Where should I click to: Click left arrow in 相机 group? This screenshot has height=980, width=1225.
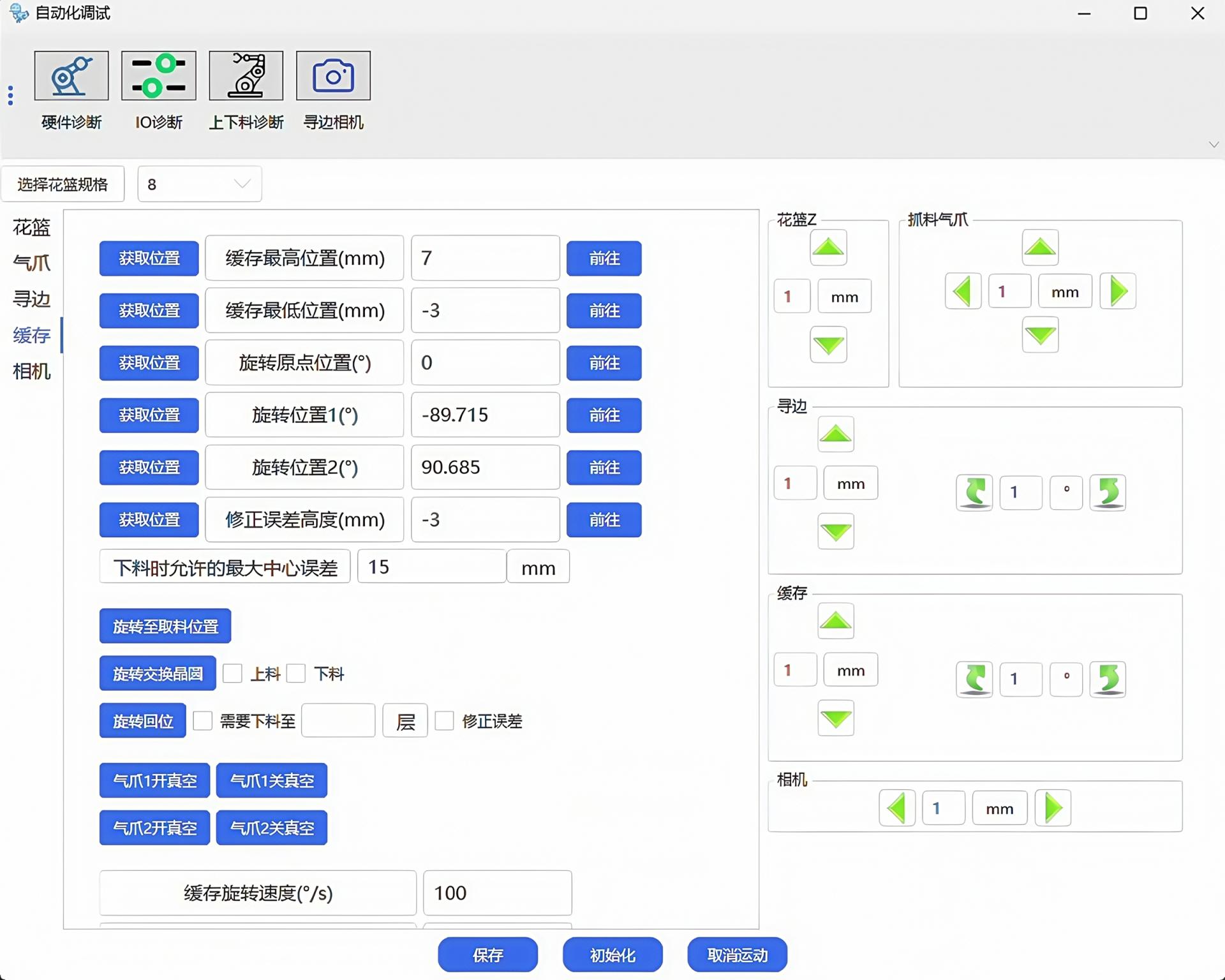[896, 808]
